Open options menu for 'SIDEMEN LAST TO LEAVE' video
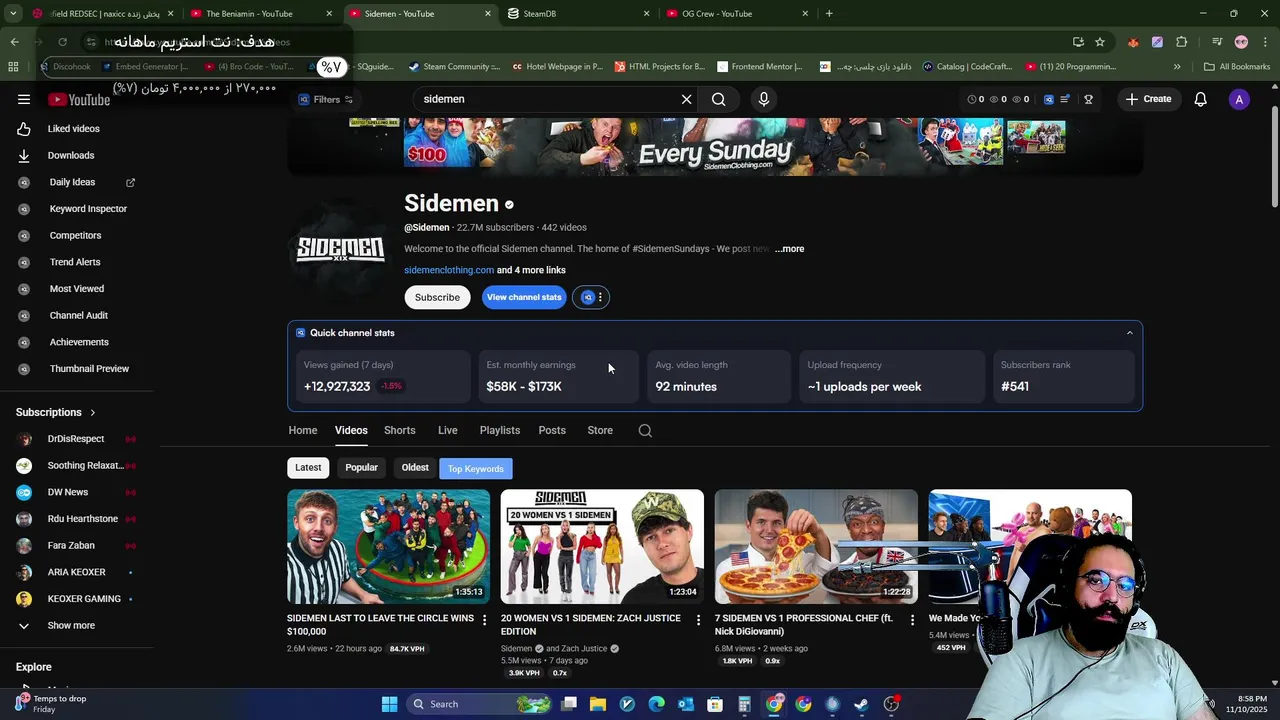1280x720 pixels. [484, 620]
